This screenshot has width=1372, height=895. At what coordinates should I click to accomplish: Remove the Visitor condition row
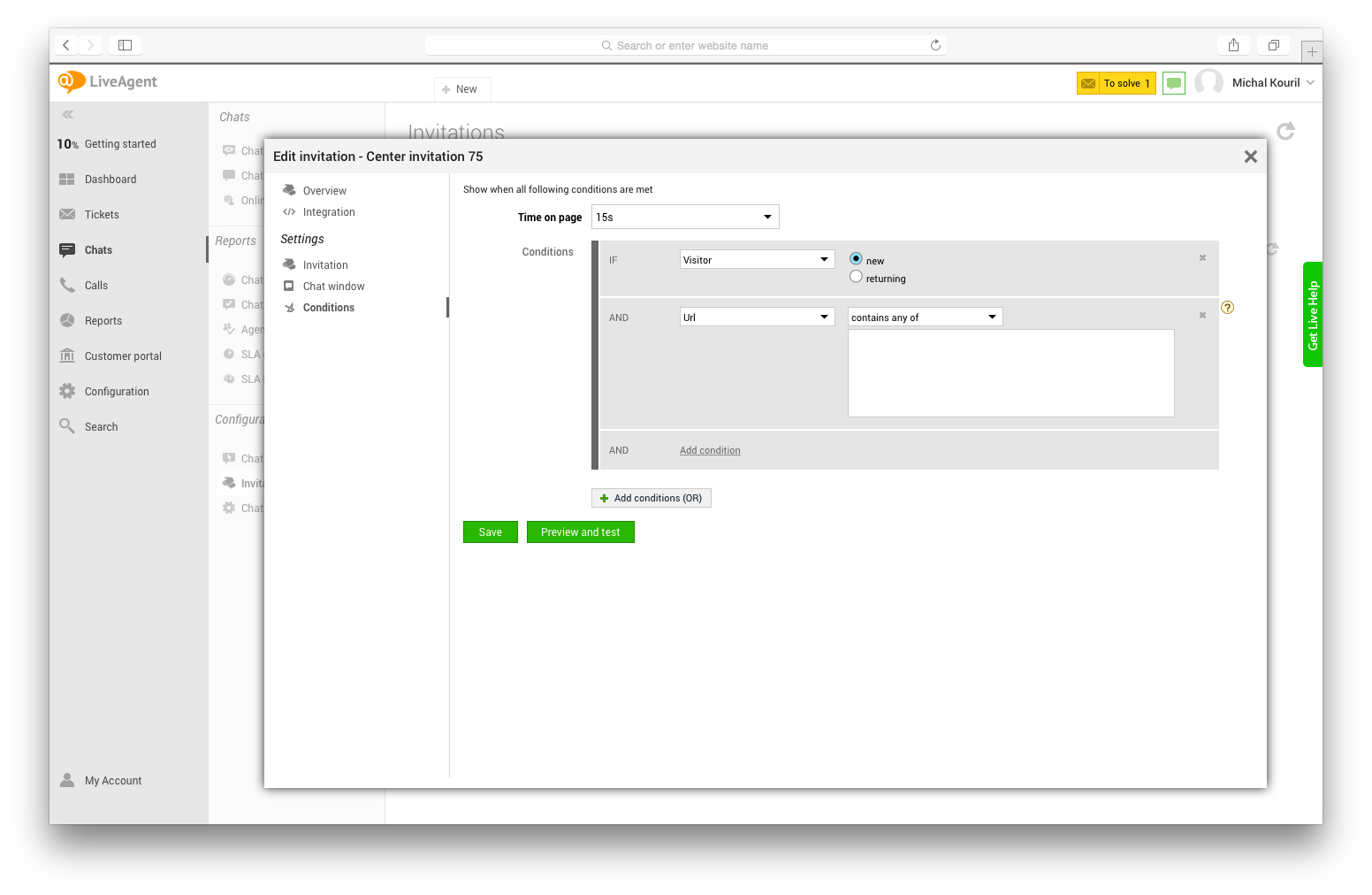click(1202, 258)
